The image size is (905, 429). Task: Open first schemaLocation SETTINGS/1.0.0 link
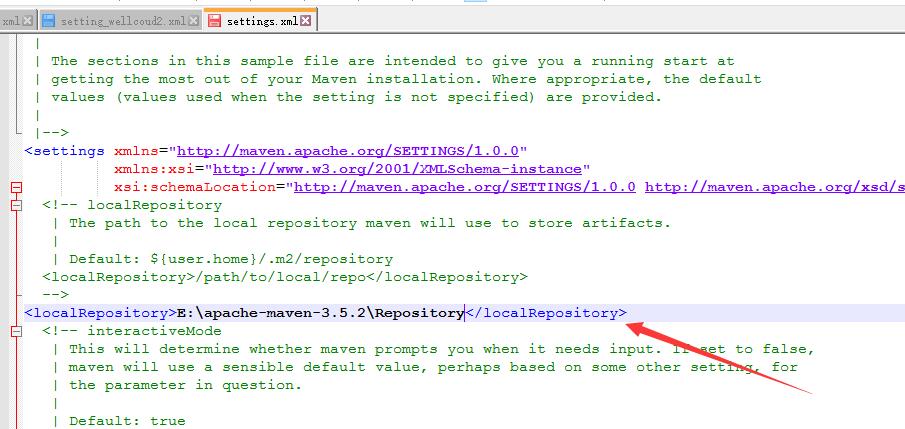[465, 187]
